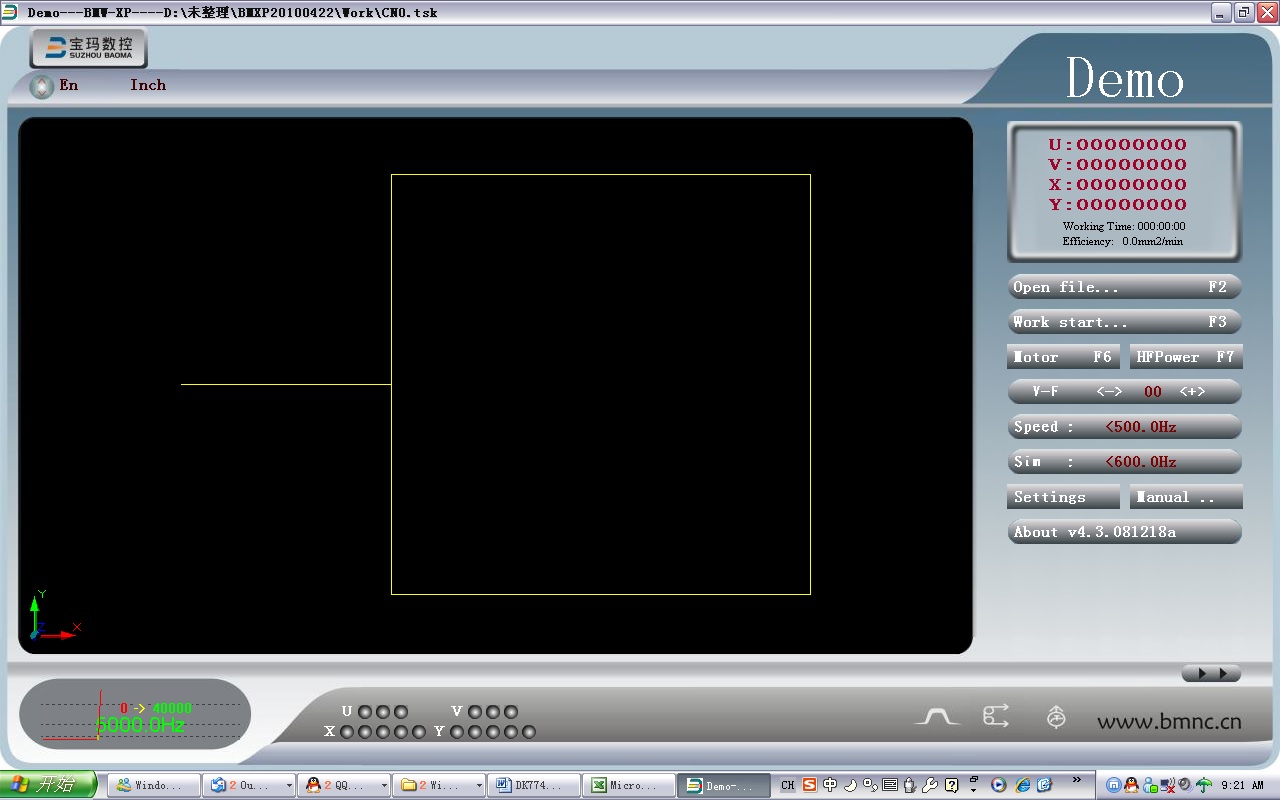Toggle HFPower with the F7 button
The width and height of the screenshot is (1280, 800).
(x=1185, y=357)
